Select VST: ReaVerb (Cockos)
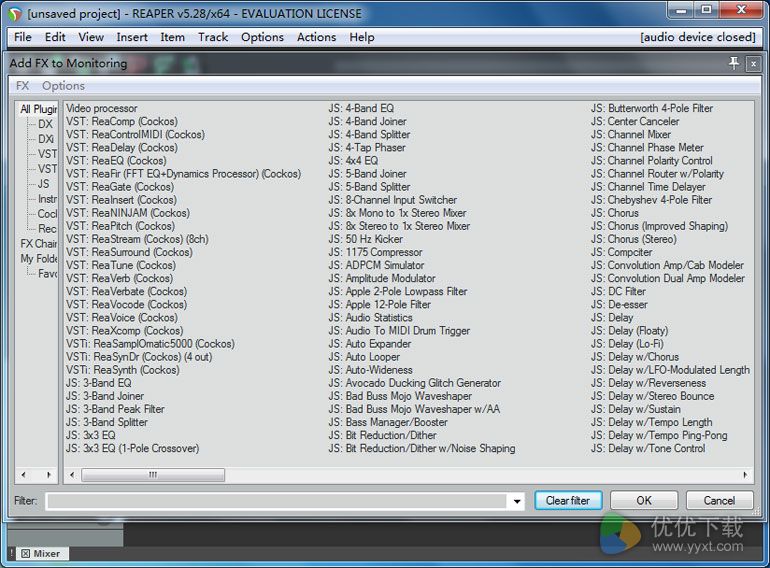This screenshot has height=568, width=770. [x=119, y=278]
